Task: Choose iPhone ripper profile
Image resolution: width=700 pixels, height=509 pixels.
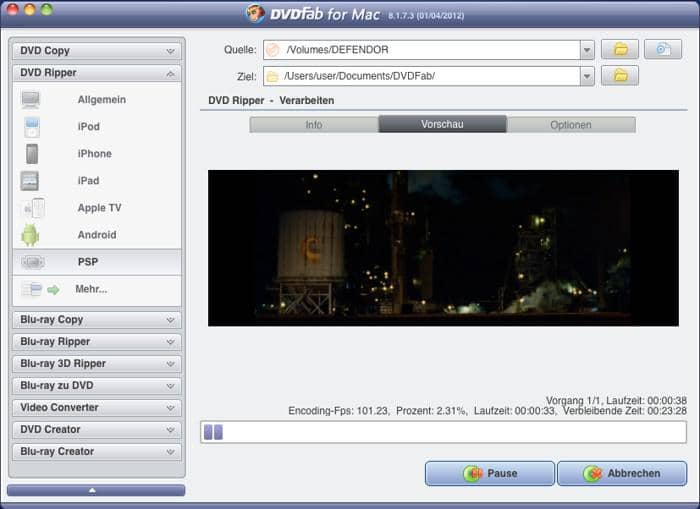Action: 95,154
